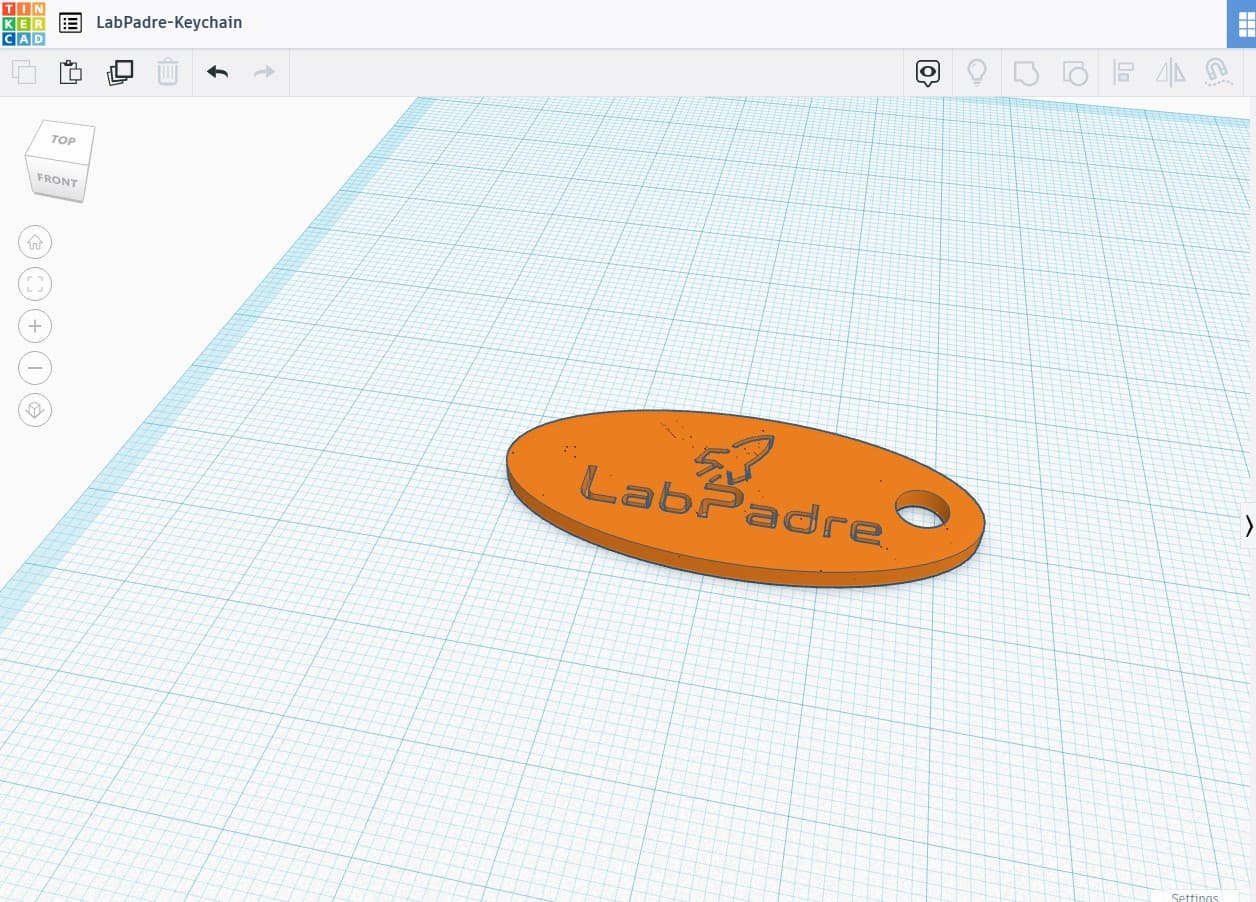Undo the last action
This screenshot has width=1256, height=902.
point(217,72)
